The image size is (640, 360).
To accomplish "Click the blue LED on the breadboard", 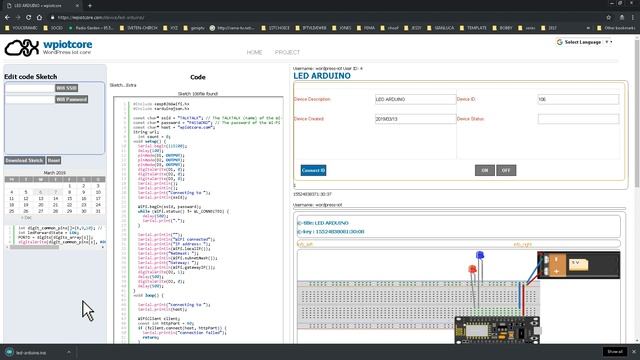I will pos(480,256).
